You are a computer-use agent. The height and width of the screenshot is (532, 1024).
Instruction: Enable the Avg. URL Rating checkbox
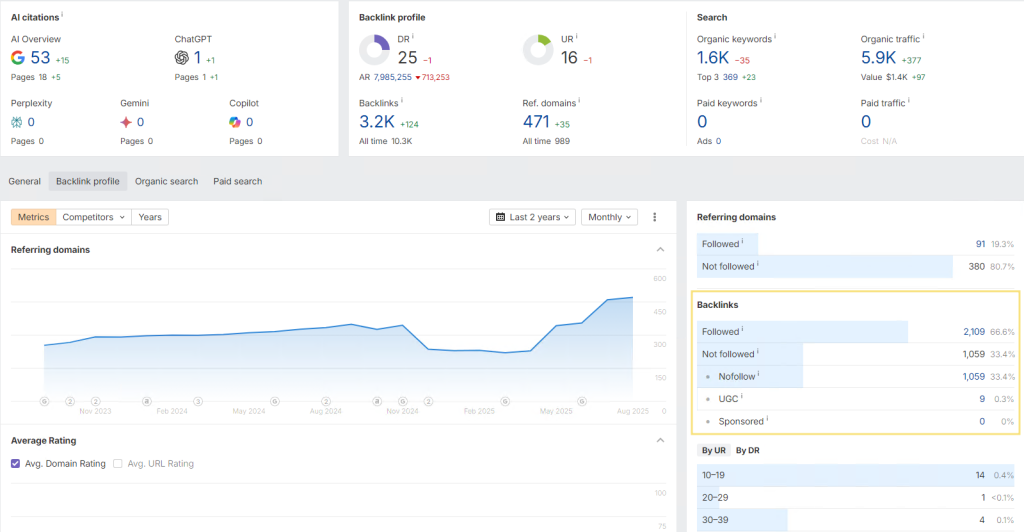coord(118,464)
